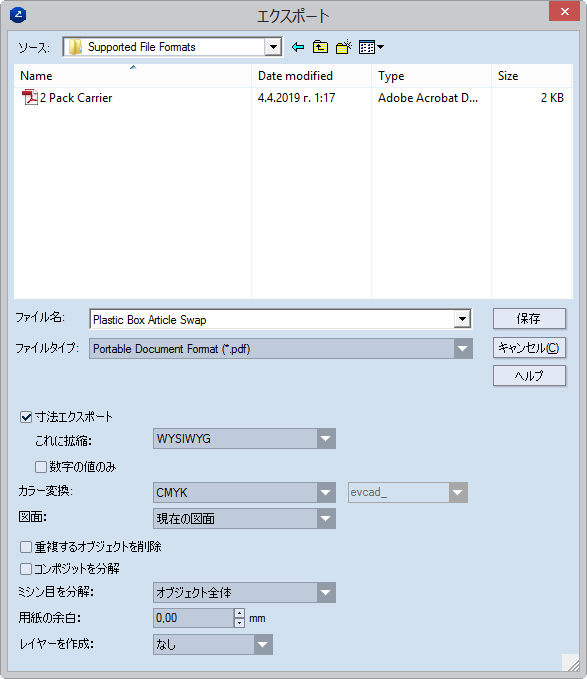Click the 保存 save button
The image size is (587, 679).
tap(529, 319)
